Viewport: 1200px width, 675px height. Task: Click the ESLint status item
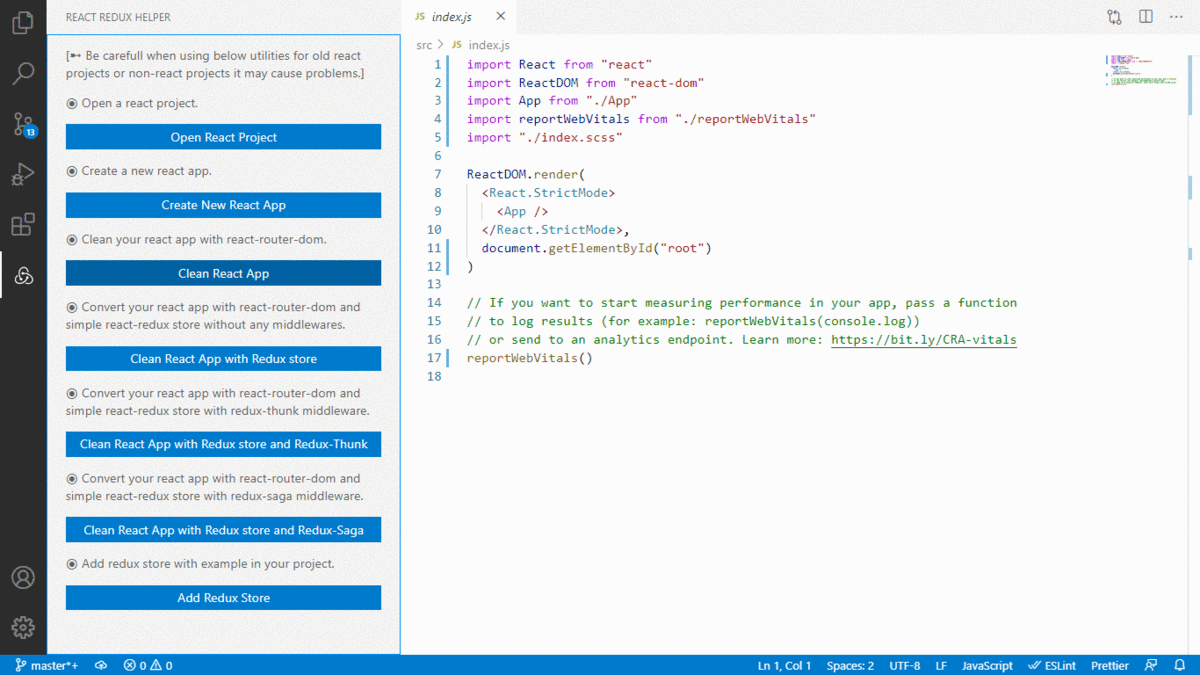tap(1053, 665)
